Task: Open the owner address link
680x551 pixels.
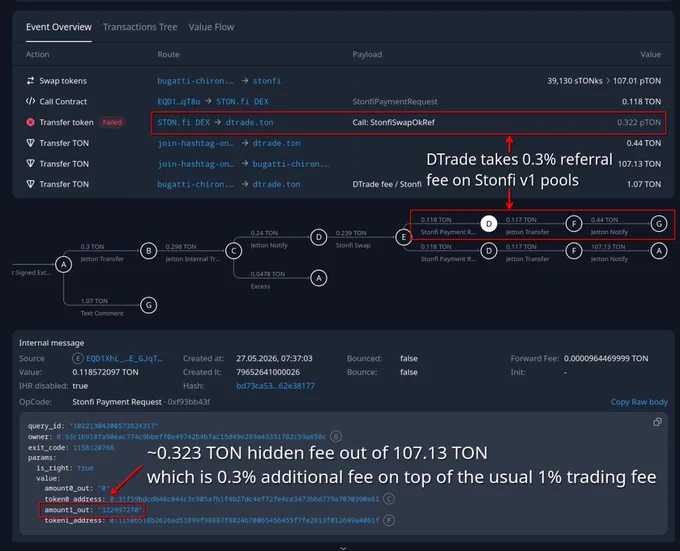Action: 191,437
